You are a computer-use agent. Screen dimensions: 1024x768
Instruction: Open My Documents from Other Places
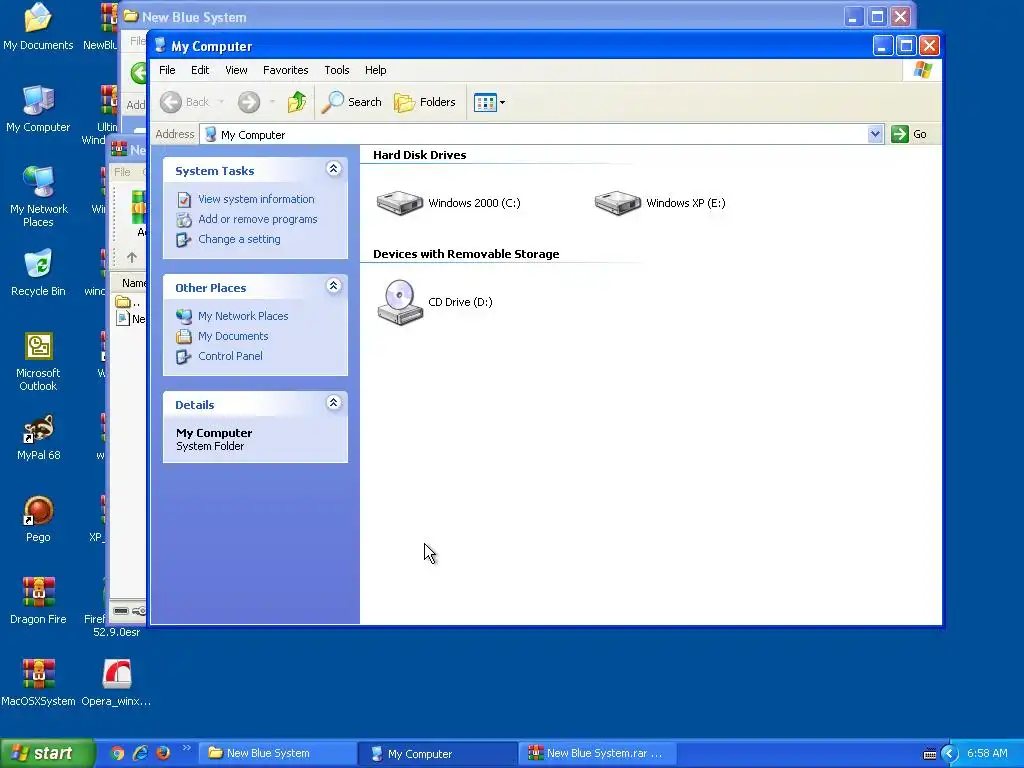tap(232, 336)
